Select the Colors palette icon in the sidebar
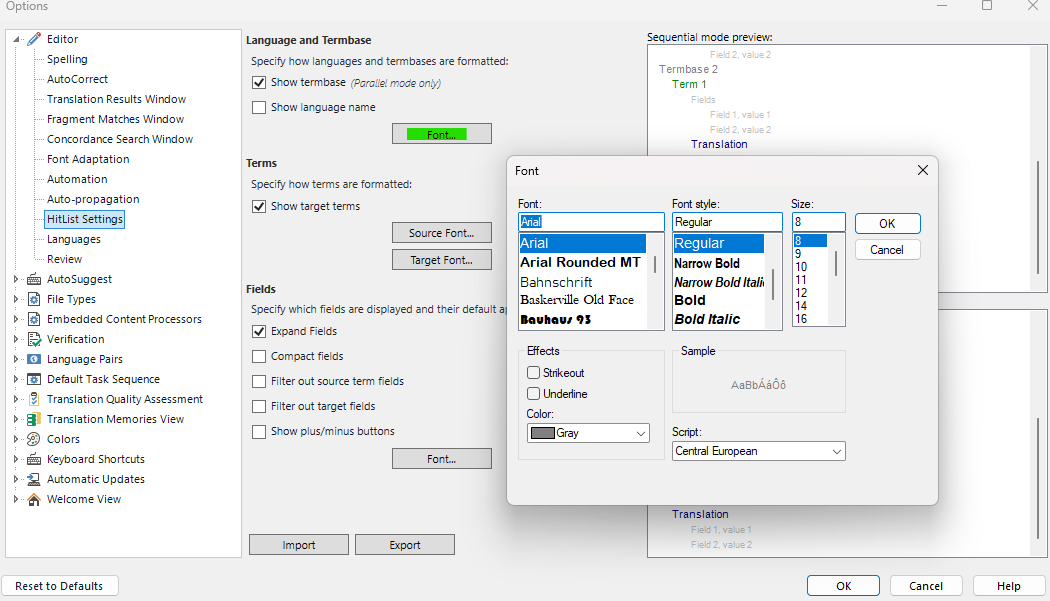The width and height of the screenshot is (1050, 601). click(33, 438)
